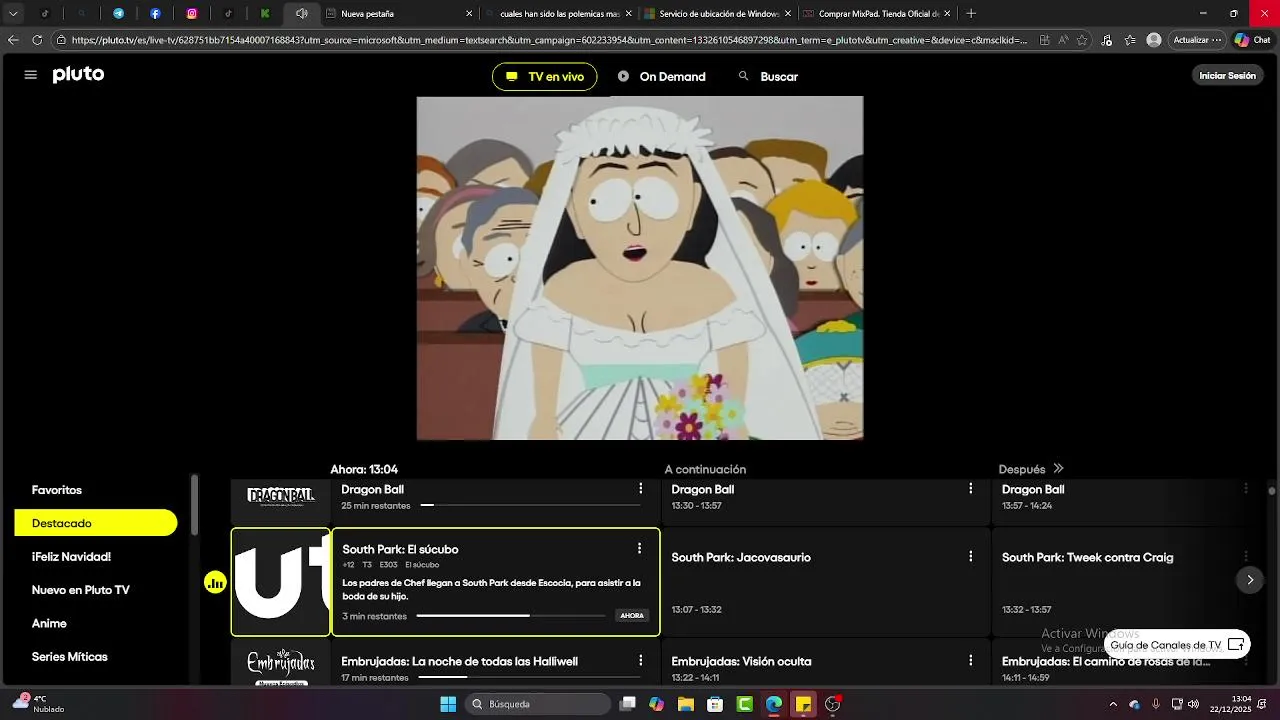Click Actualizar browser update button
This screenshot has width=1280, height=720.
1197,40
